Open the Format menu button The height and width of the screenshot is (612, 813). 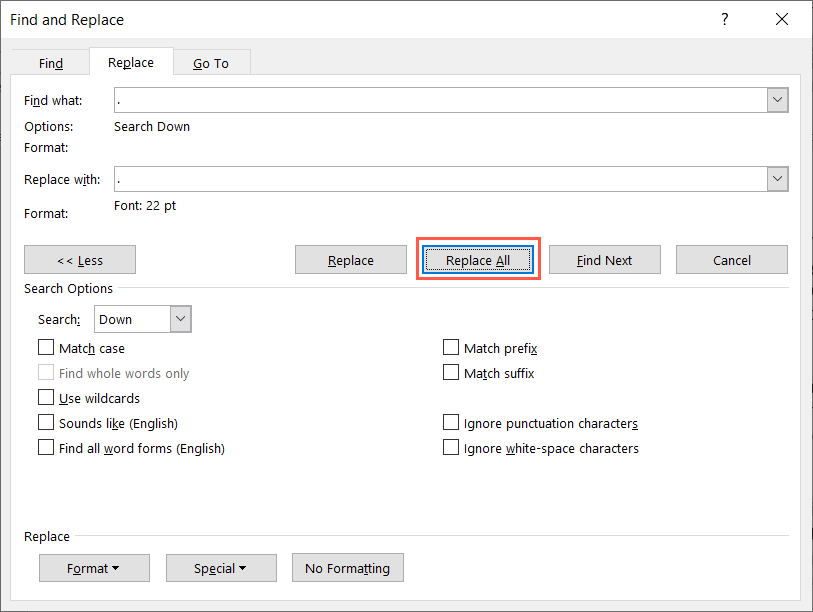click(94, 568)
